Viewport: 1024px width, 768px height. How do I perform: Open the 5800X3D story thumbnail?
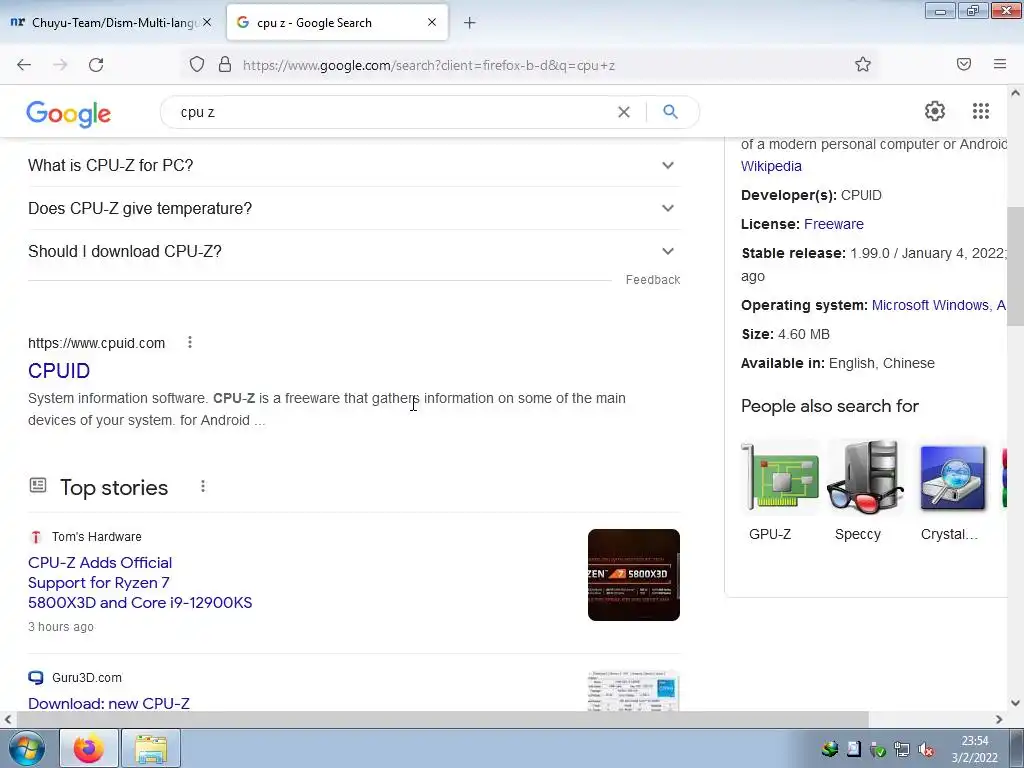[633, 575]
